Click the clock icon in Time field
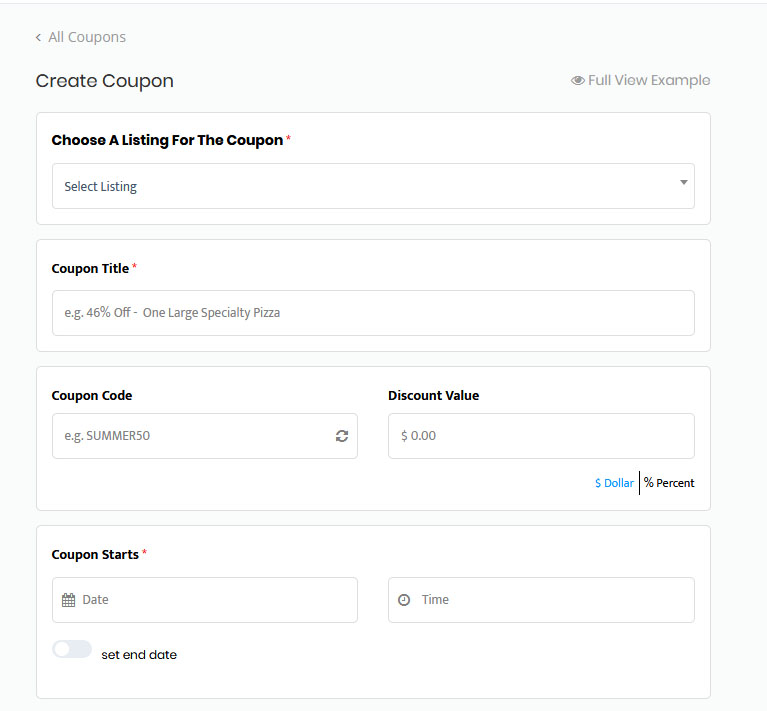Image resolution: width=767 pixels, height=711 pixels. pyautogui.click(x=404, y=600)
